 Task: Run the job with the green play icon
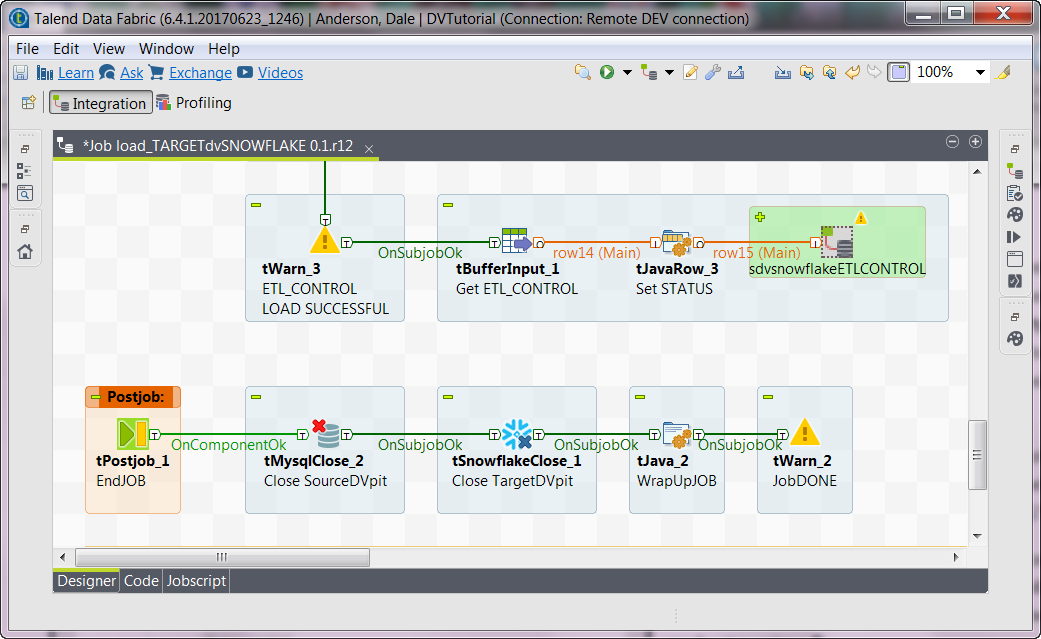(x=606, y=72)
